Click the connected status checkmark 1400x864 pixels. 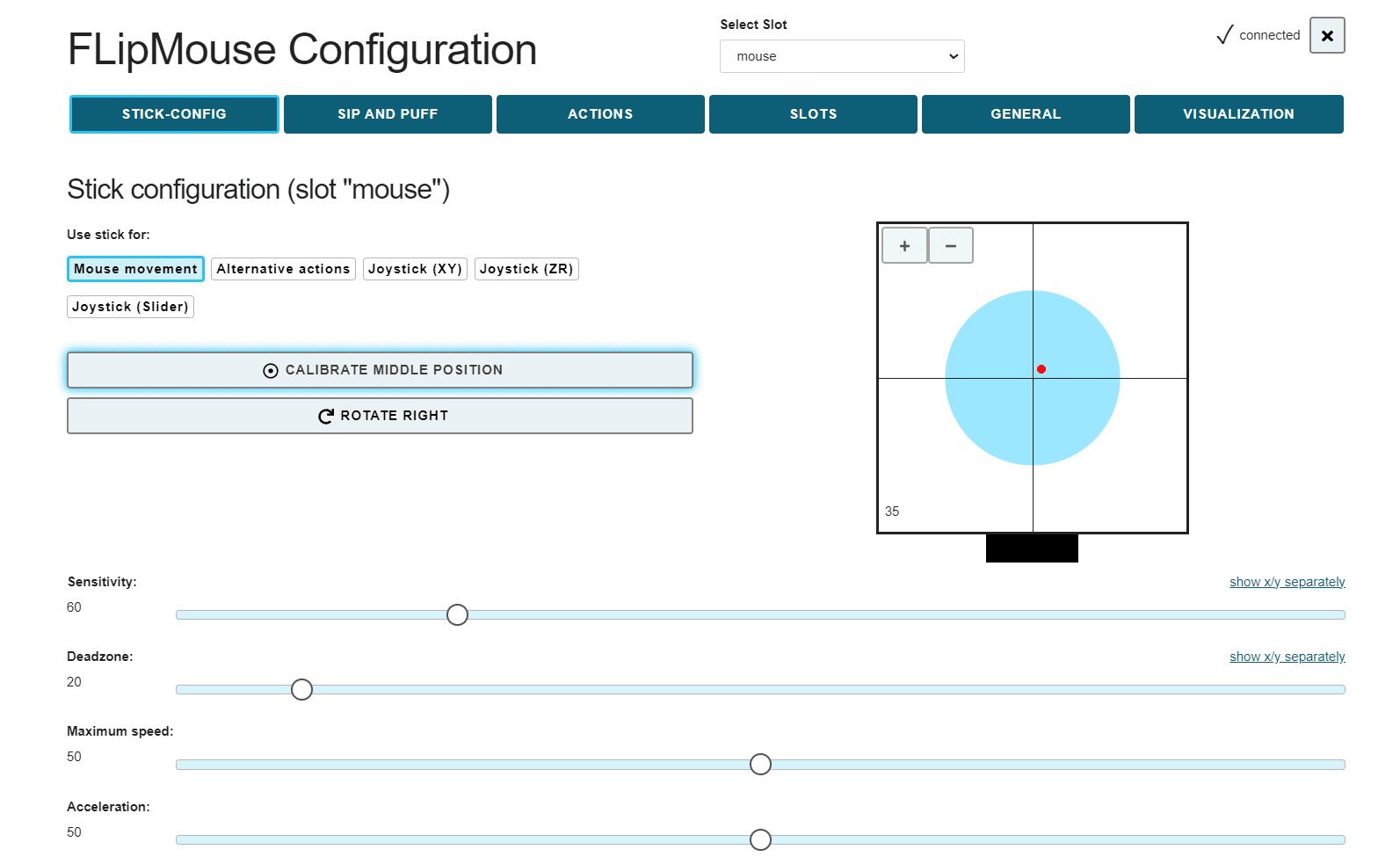click(1224, 35)
